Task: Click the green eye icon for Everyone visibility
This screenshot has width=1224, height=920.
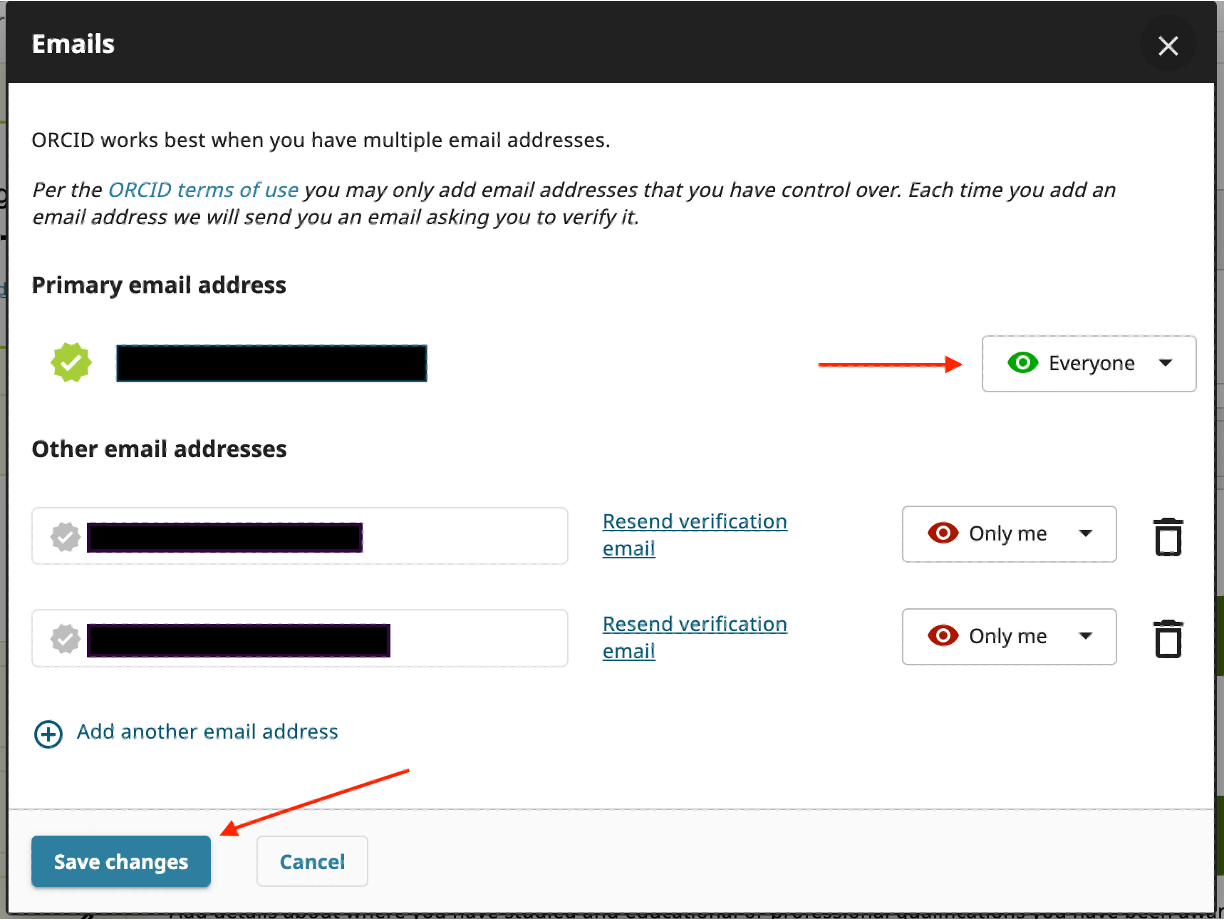Action: (1022, 363)
